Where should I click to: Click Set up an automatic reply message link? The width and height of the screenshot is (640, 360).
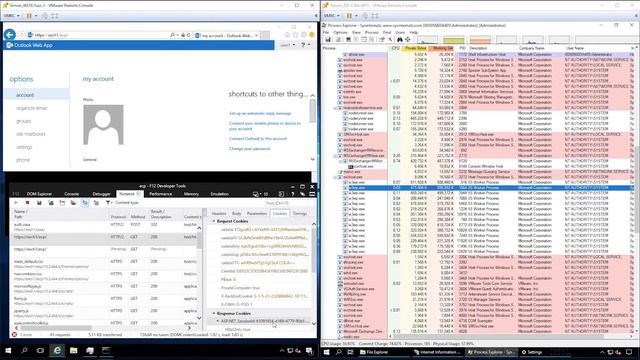click(260, 113)
